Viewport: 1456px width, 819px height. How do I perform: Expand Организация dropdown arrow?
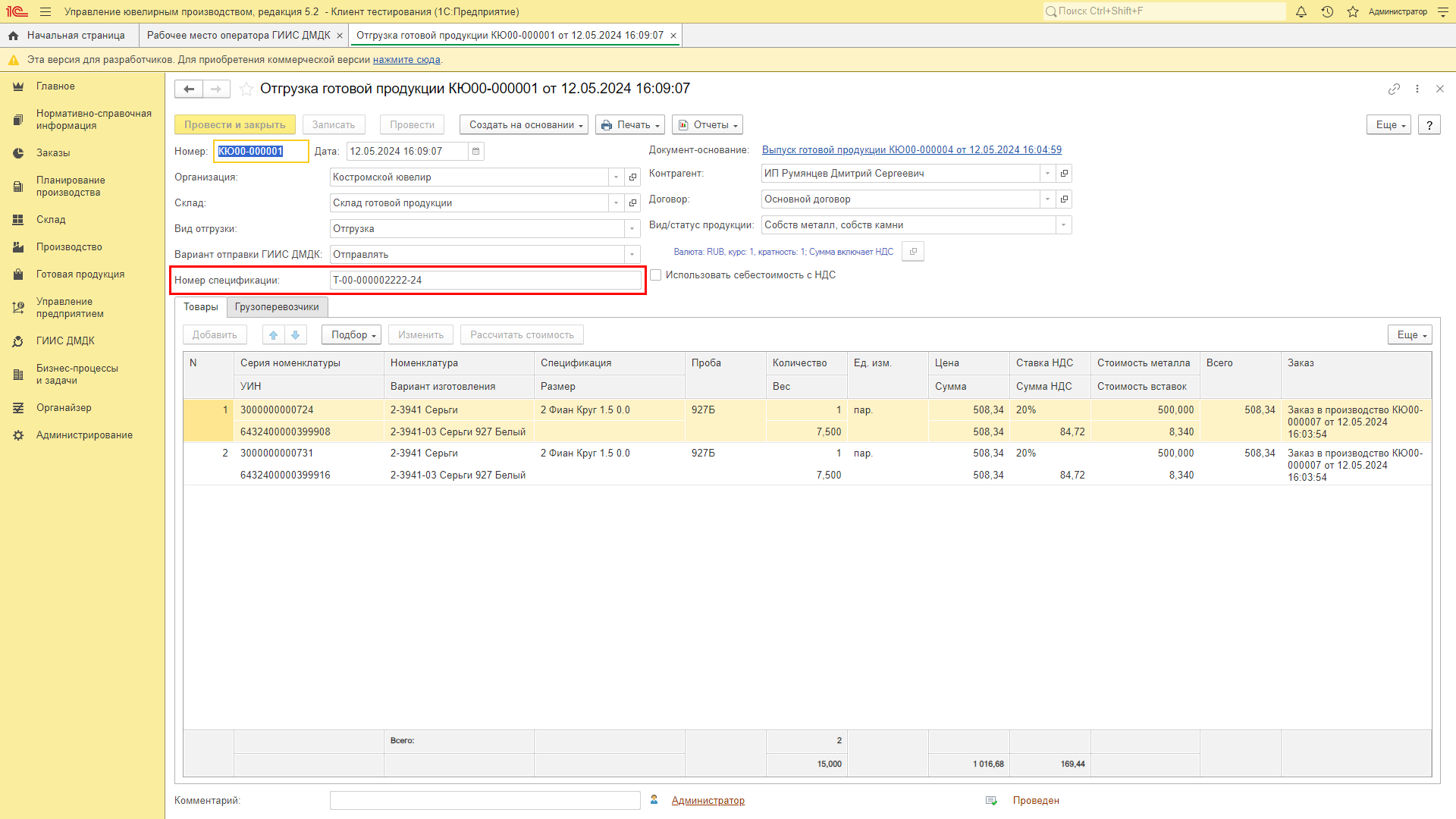[x=616, y=177]
